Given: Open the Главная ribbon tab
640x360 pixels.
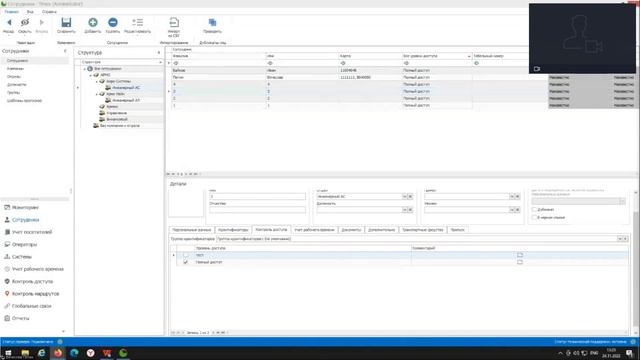Looking at the screenshot, I should (x=11, y=12).
